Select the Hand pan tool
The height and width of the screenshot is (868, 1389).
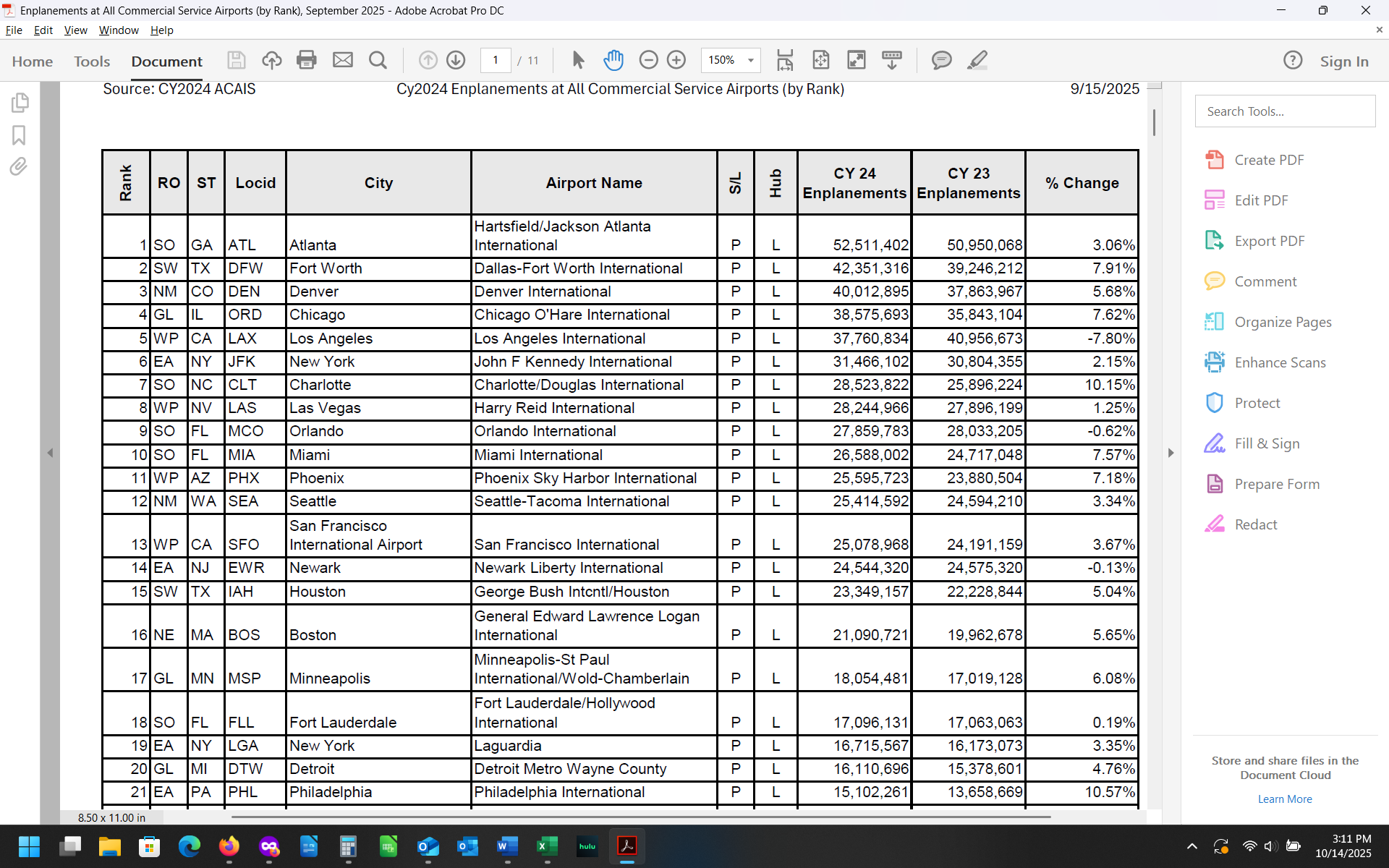[x=613, y=60]
